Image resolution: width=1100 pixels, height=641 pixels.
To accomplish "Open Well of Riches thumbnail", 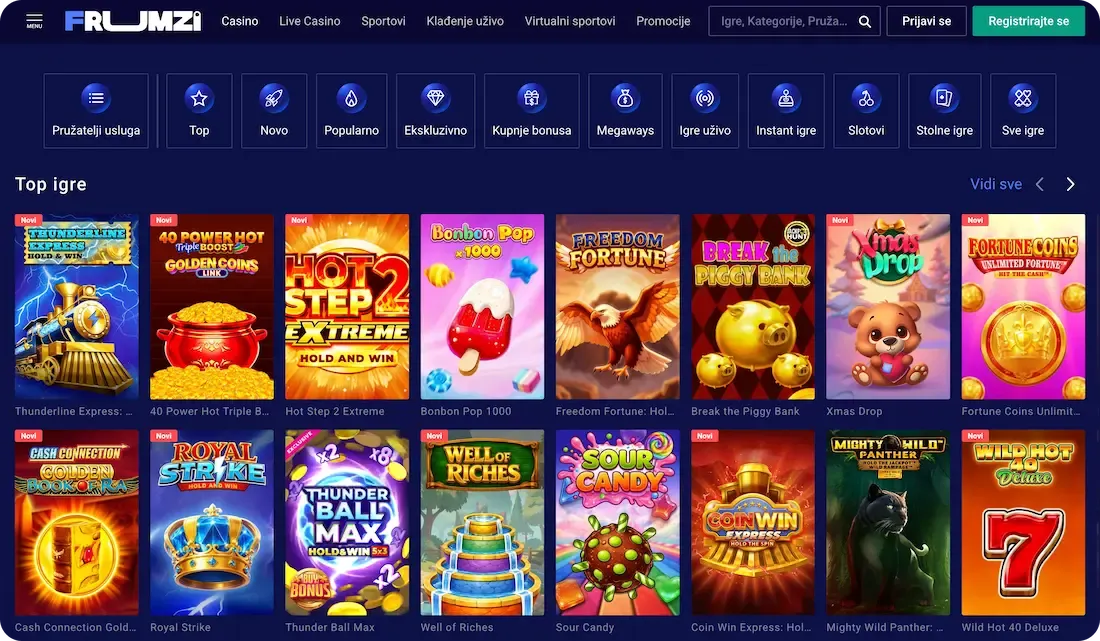I will tap(482, 522).
